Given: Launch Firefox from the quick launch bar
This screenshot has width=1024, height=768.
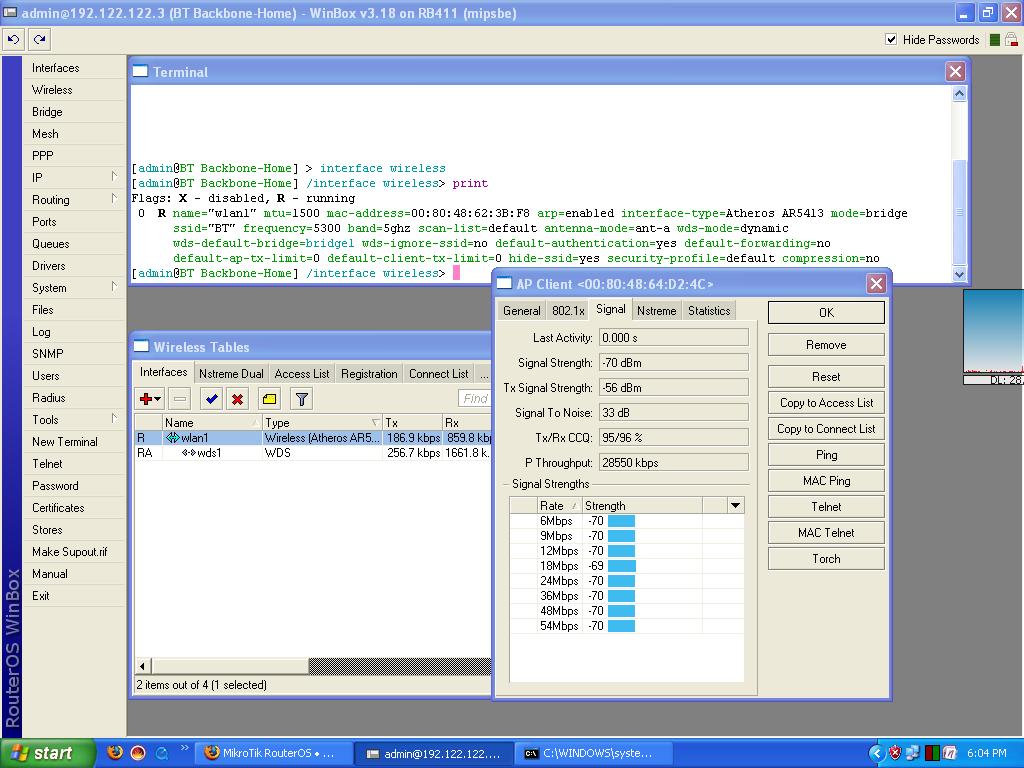Looking at the screenshot, I should coord(115,753).
